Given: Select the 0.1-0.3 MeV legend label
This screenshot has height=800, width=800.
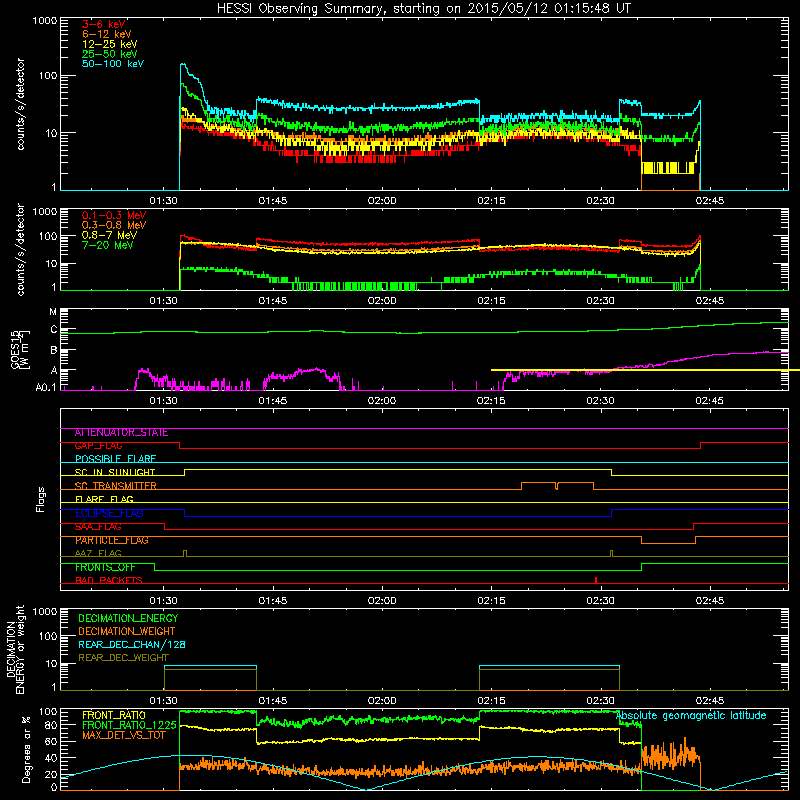Looking at the screenshot, I should click(x=114, y=215).
